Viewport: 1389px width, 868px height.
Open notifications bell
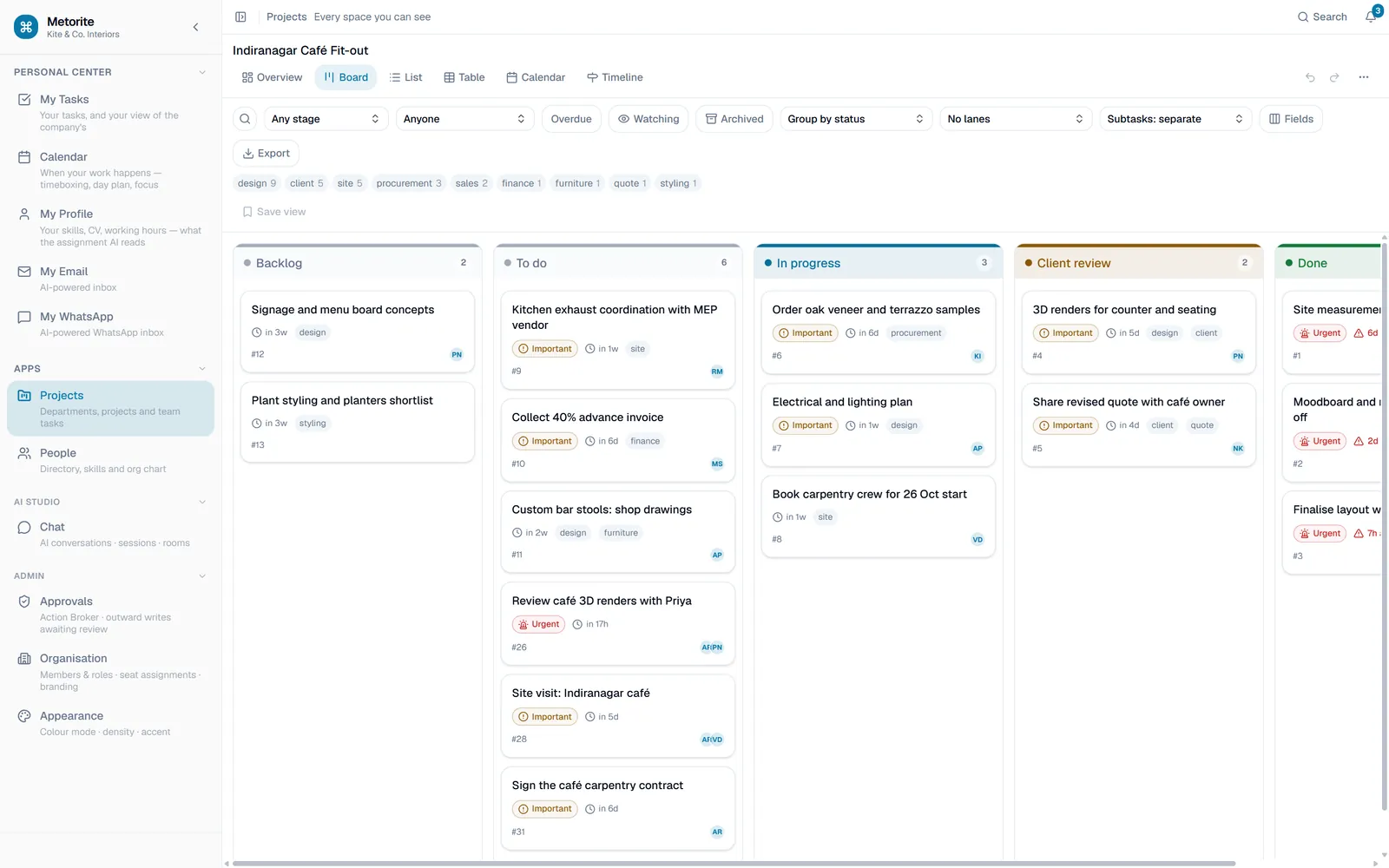point(1371,16)
